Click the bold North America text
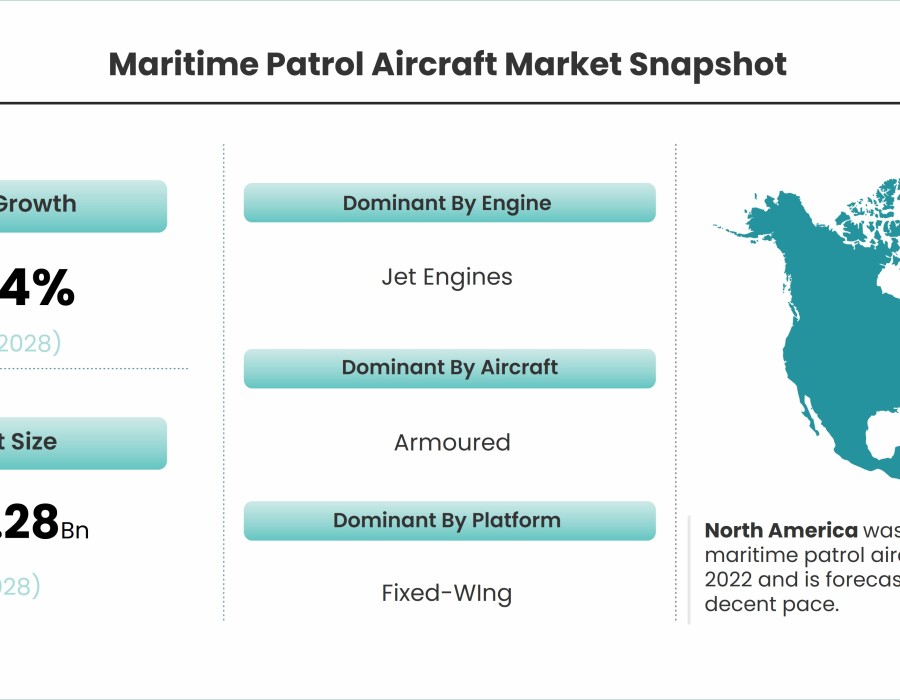Viewport: 900px width, 700px height. (x=781, y=531)
